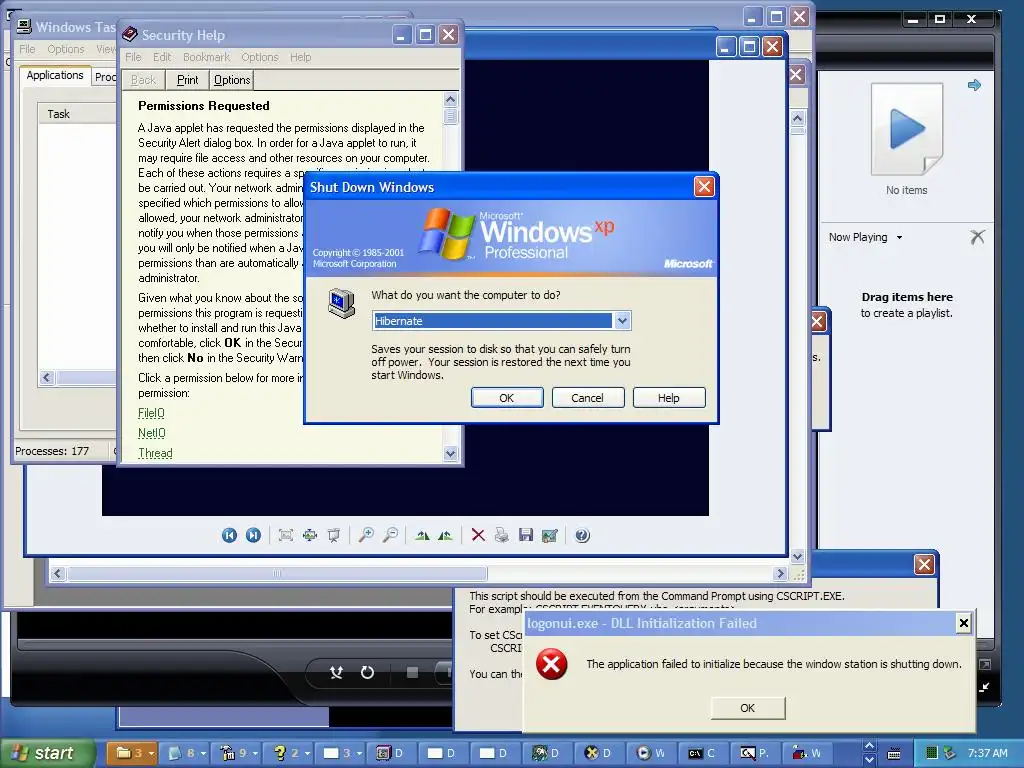Stop playback in Media Player
Image resolution: width=1024 pixels, height=768 pixels.
[412, 672]
